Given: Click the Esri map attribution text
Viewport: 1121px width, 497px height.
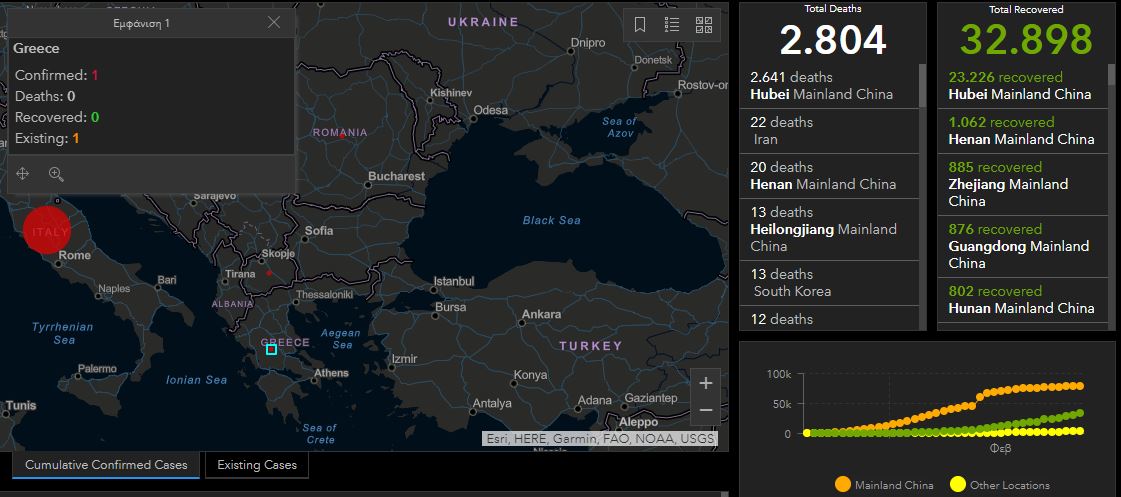Looking at the screenshot, I should 600,438.
